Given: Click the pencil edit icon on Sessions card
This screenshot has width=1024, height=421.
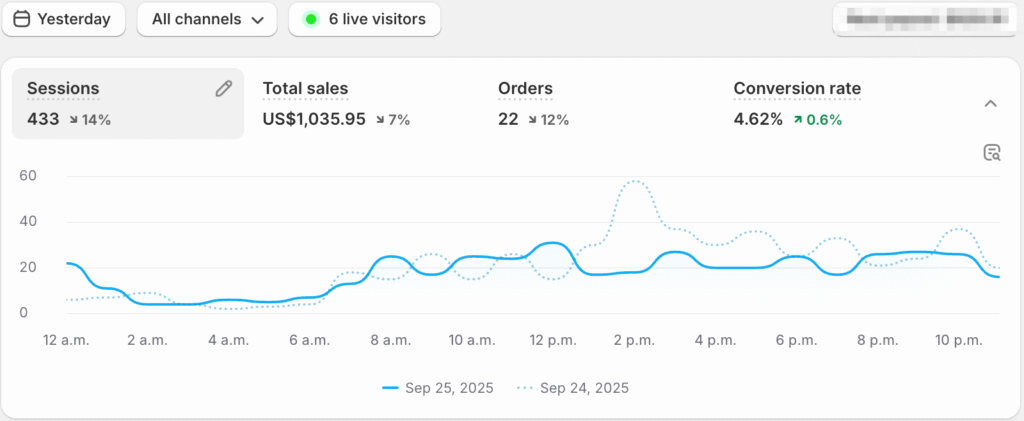Looking at the screenshot, I should pyautogui.click(x=224, y=89).
